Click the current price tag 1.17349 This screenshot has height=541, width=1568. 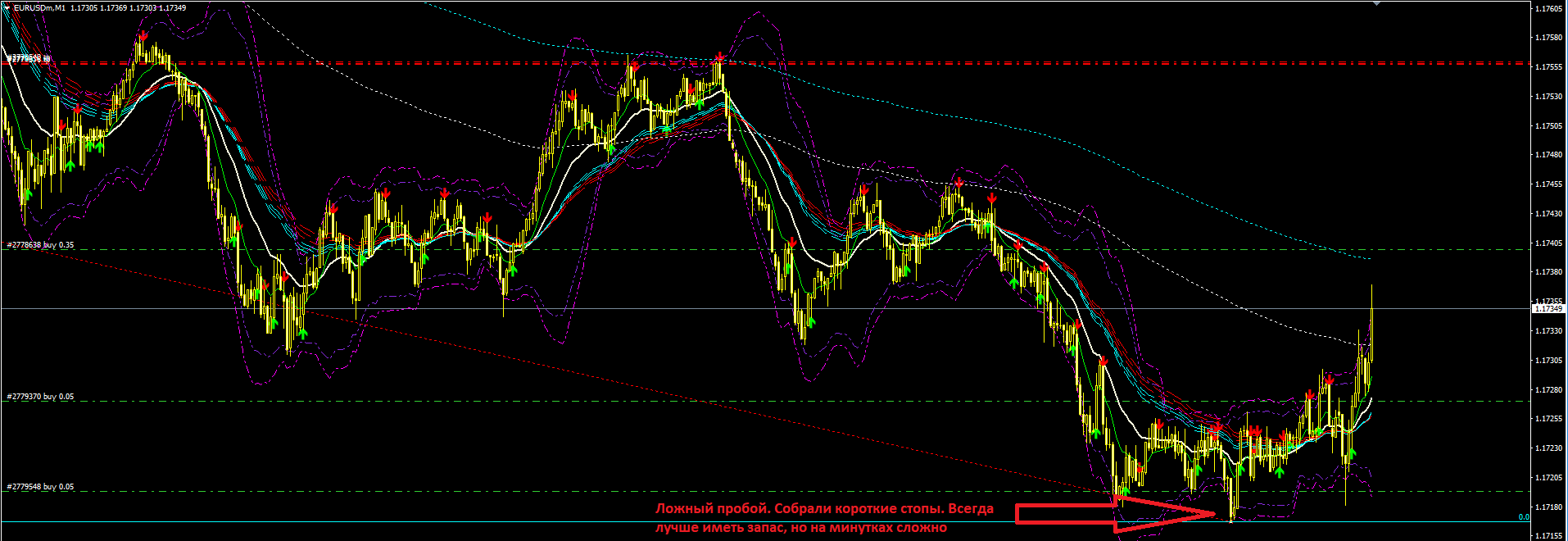pos(1548,308)
